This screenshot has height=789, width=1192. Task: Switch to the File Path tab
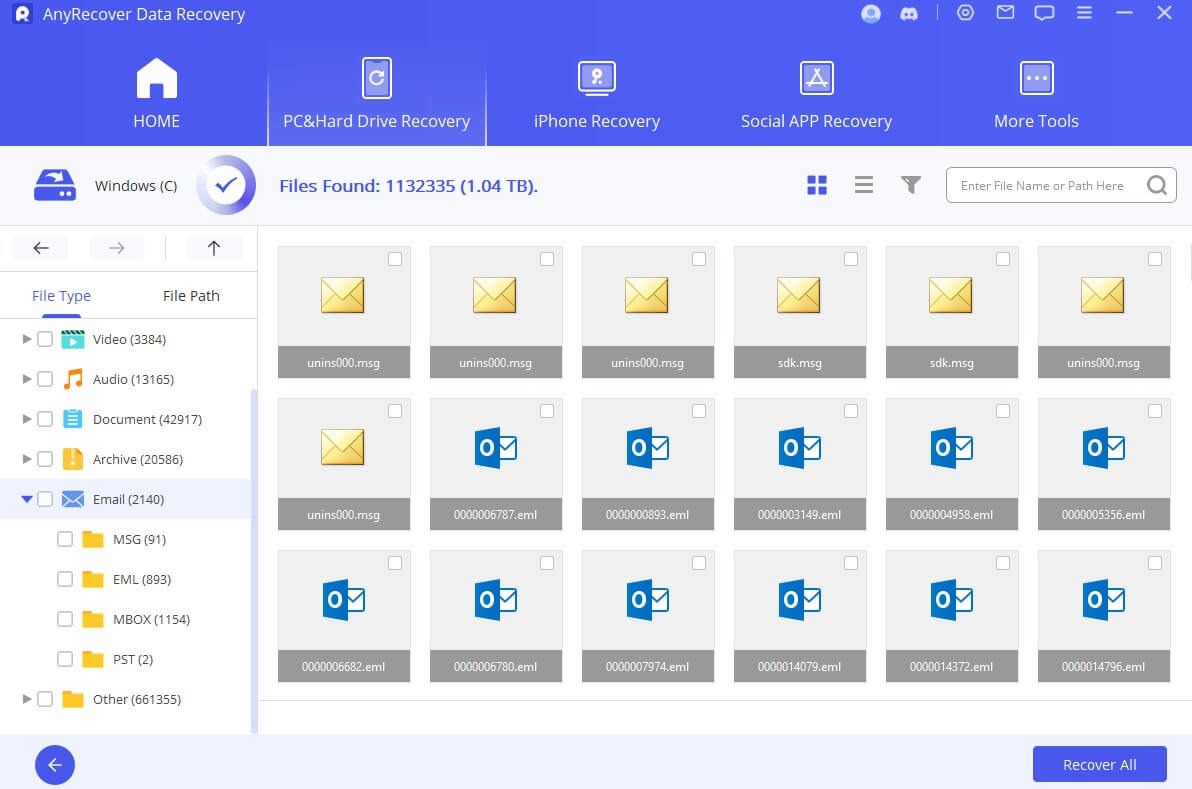coord(190,295)
